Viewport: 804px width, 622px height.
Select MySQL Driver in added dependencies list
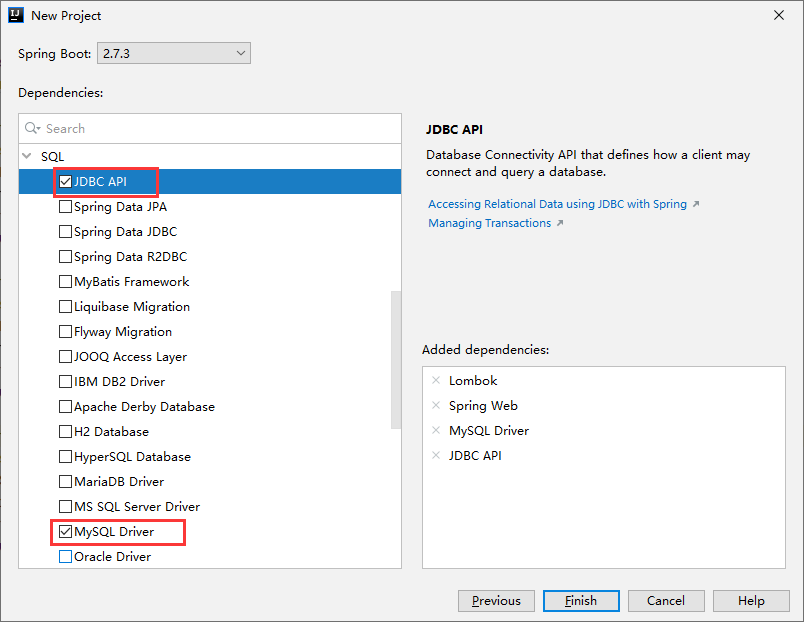point(489,431)
